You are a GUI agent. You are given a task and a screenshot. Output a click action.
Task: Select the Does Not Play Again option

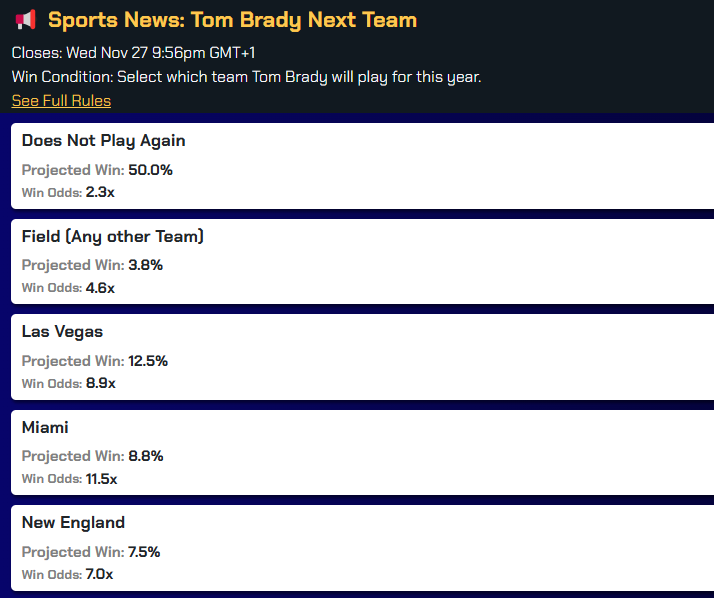tap(362, 166)
